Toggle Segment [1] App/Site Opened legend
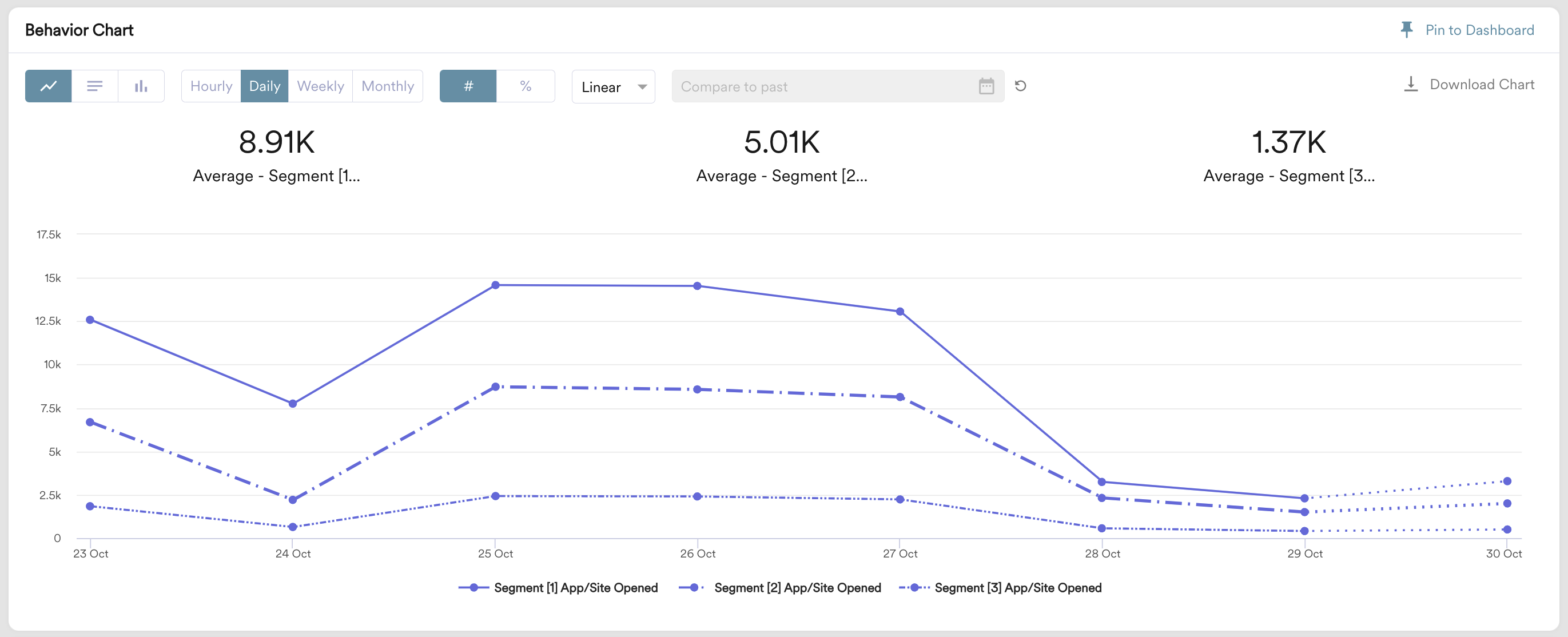Screen dimensions: 1568x637 coord(575,588)
